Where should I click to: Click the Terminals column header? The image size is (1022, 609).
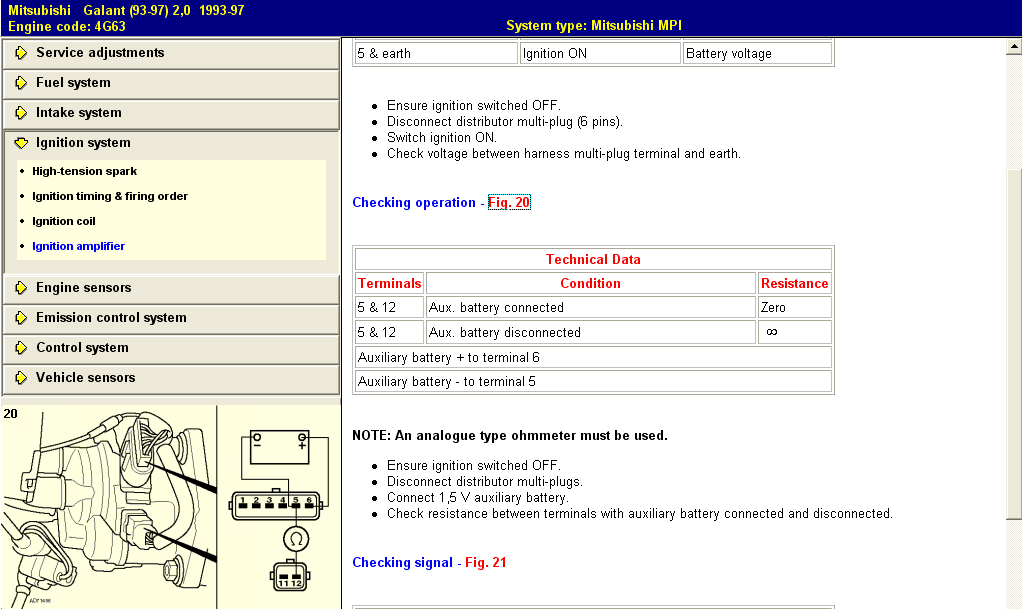[x=390, y=284]
